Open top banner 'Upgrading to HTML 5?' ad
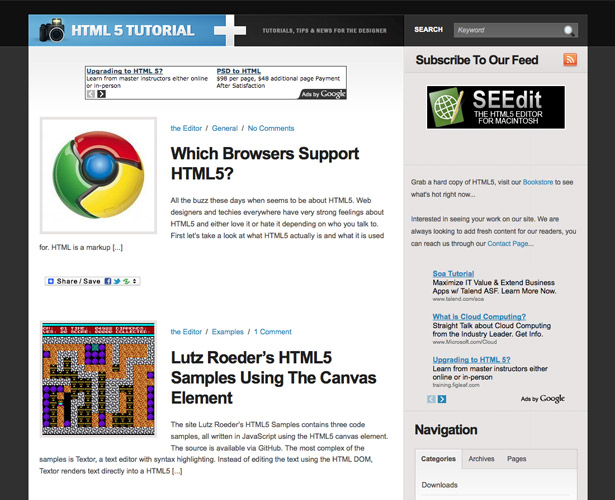 [x=124, y=71]
